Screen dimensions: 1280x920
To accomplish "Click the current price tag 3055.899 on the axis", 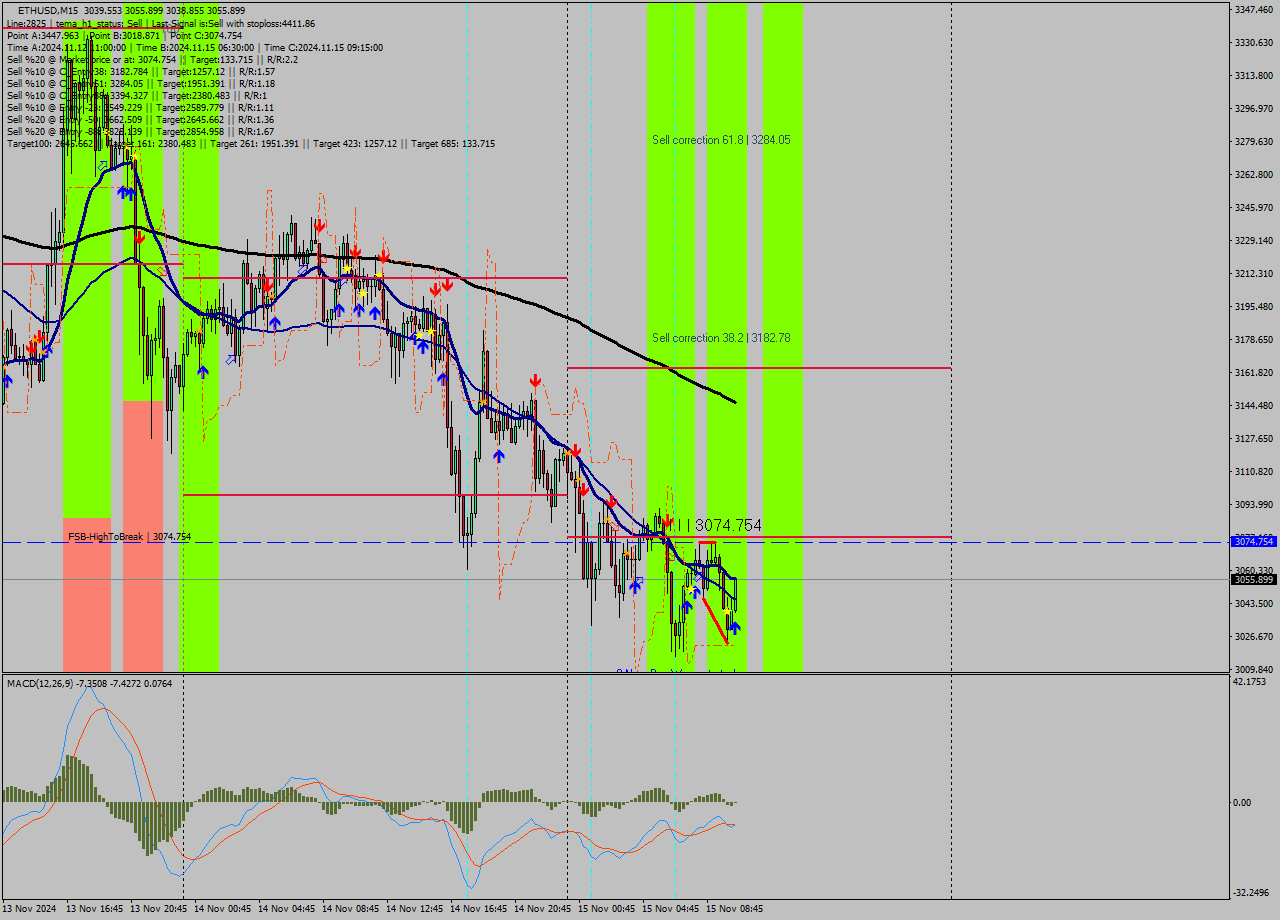I will click(1254, 579).
